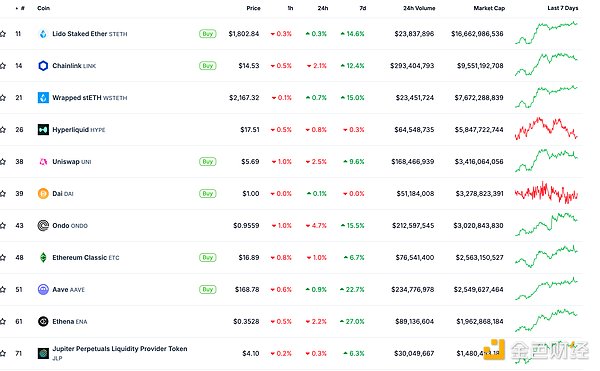
Task: Click Hyperliquid red 7-day sparkline chart
Action: 546,129
